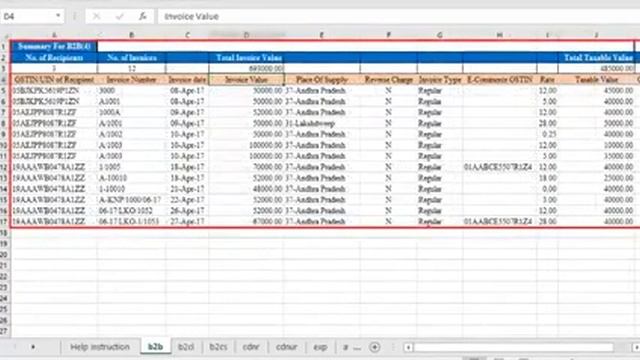The image size is (640, 360).
Task: Click the Taxable Value header cell
Action: 596,80
